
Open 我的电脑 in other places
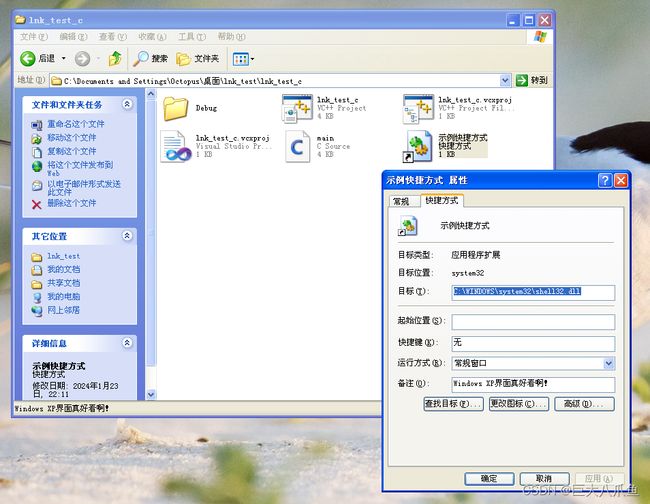(63, 296)
